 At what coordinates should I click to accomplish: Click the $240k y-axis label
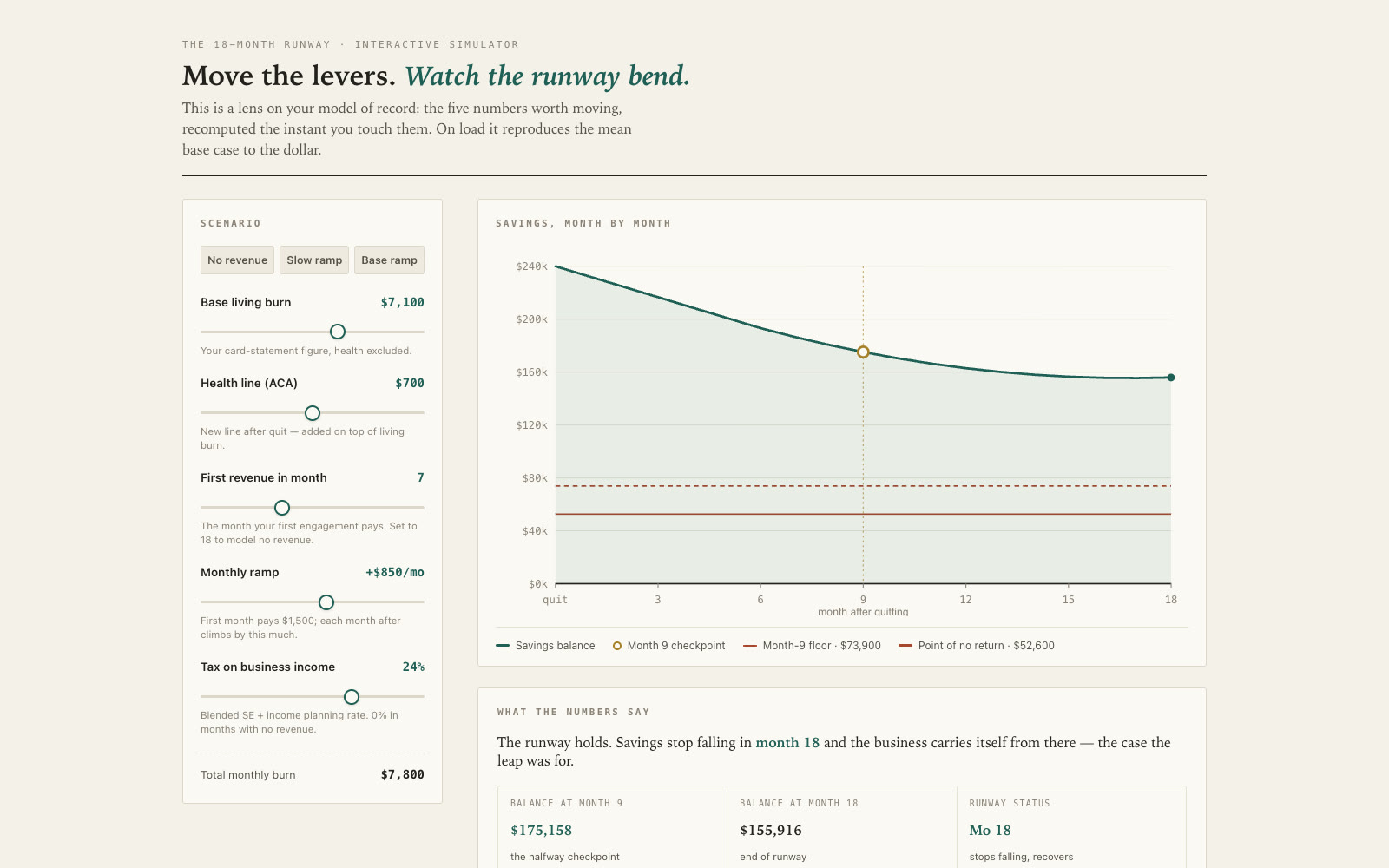531,266
